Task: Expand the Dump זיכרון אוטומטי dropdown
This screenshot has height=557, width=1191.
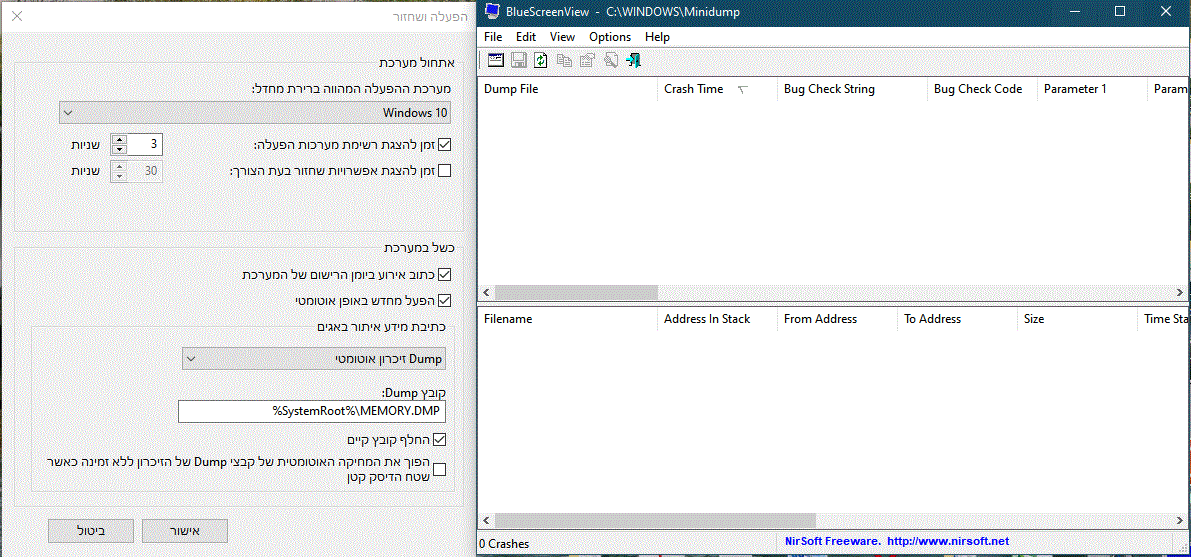Action: point(314,359)
